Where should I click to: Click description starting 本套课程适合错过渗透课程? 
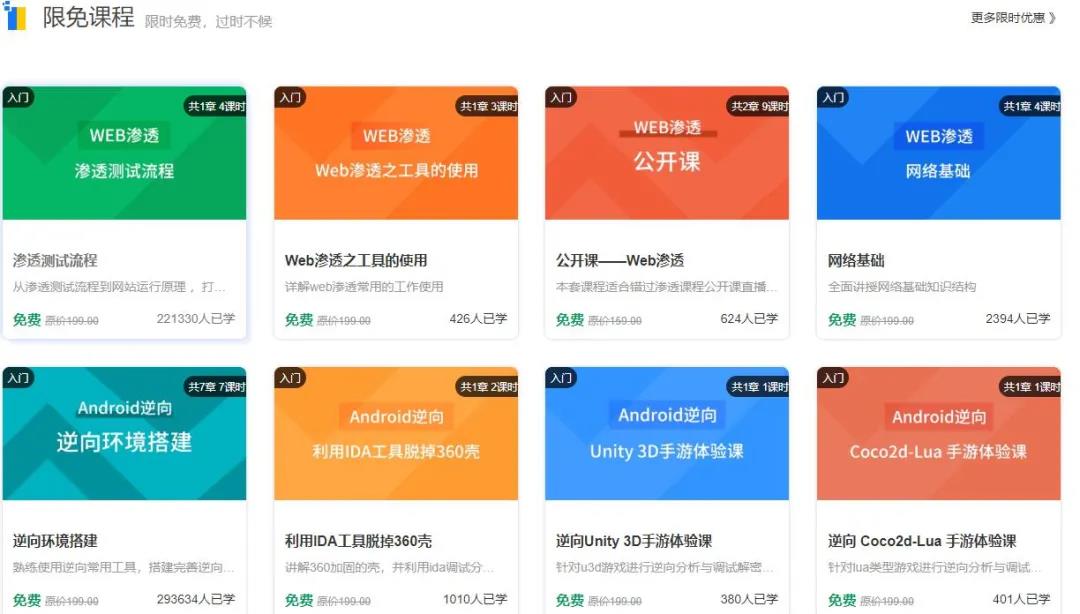pos(666,287)
